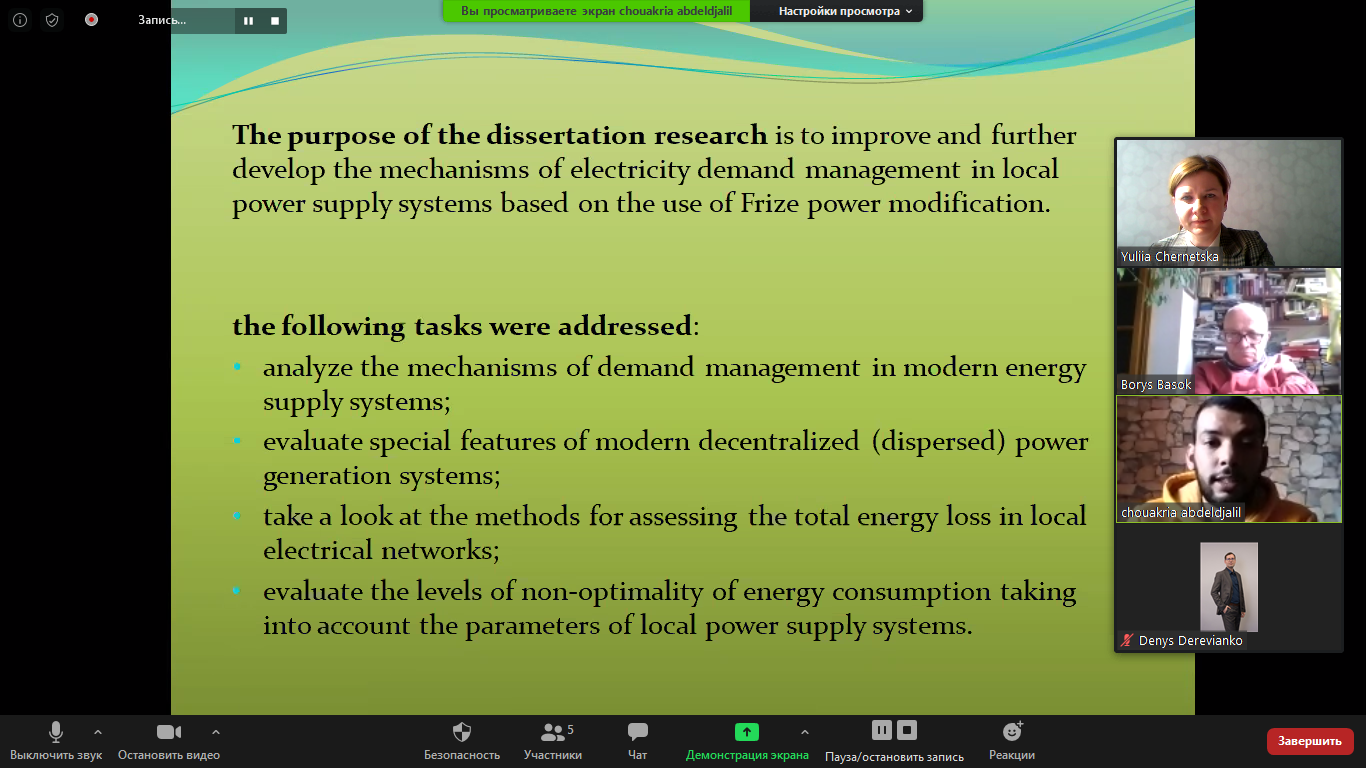The height and width of the screenshot is (768, 1366).
Task: Select Yuliia Chernetska video thumbnail
Action: (1229, 202)
